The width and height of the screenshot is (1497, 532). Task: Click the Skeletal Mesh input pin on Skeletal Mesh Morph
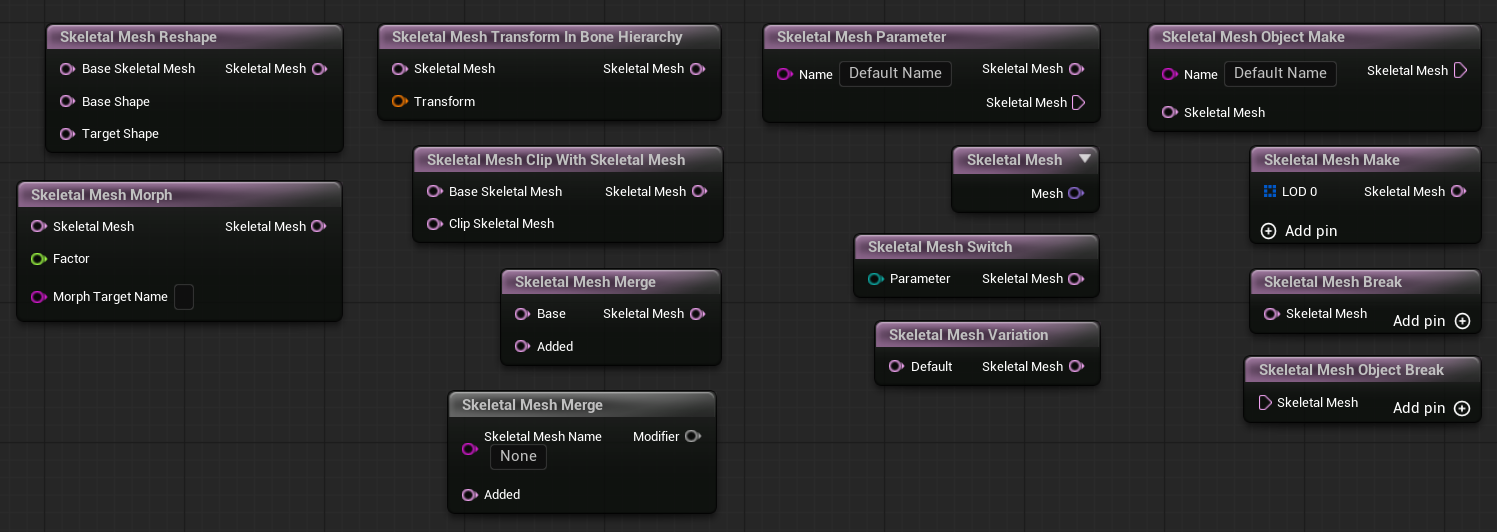click(38, 227)
